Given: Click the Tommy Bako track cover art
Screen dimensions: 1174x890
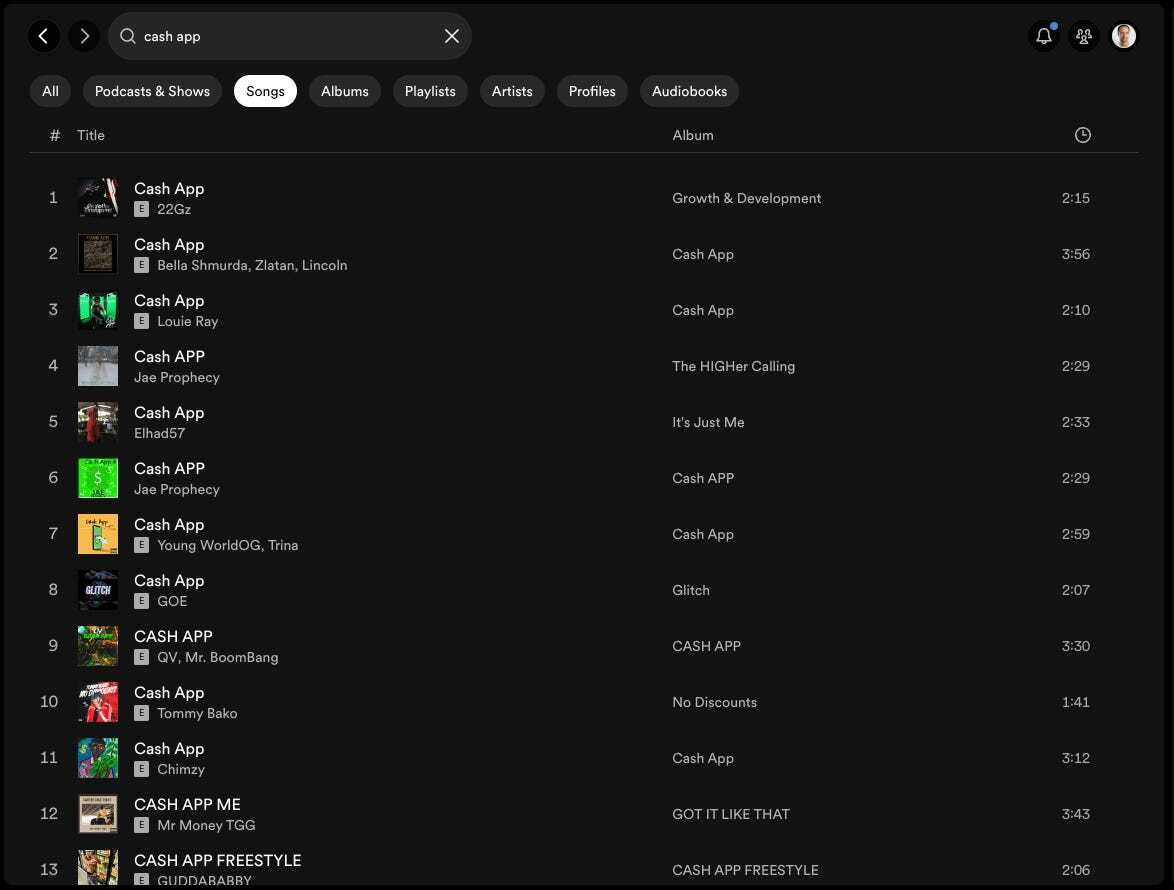Looking at the screenshot, I should pyautogui.click(x=98, y=702).
